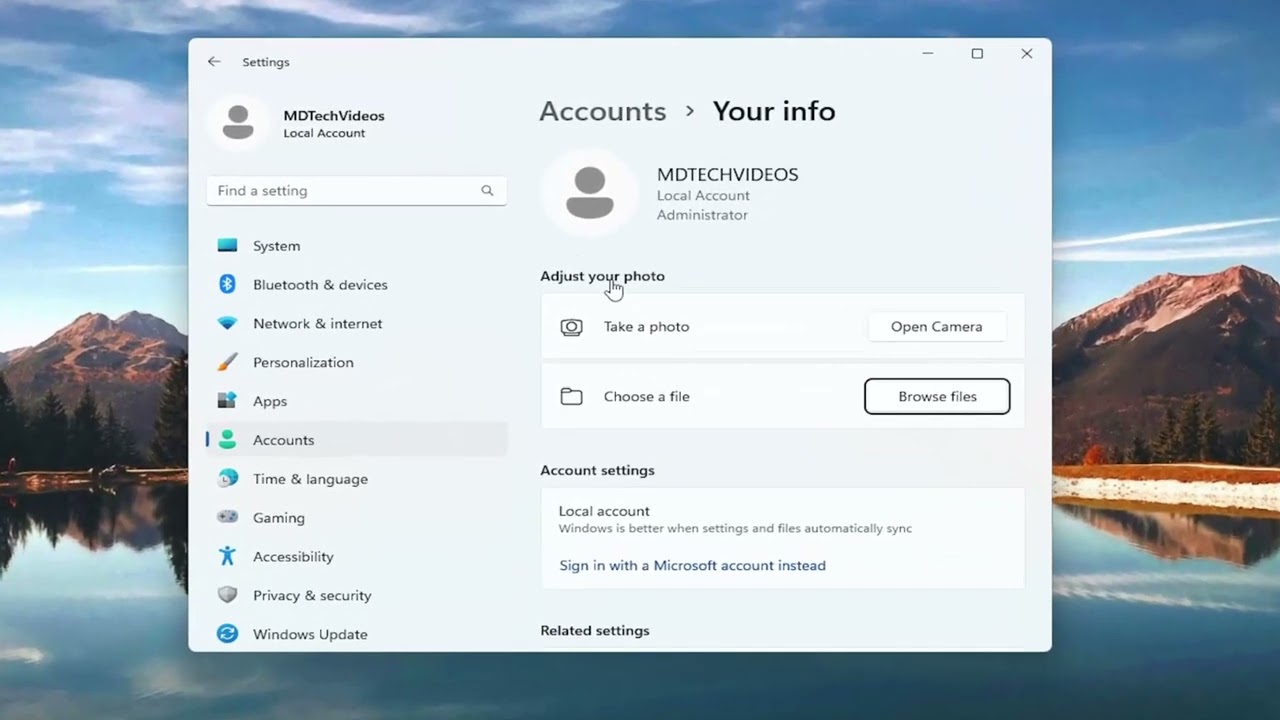Go to Gaming settings
Screen dimensions: 1280x720
(x=356, y=517)
